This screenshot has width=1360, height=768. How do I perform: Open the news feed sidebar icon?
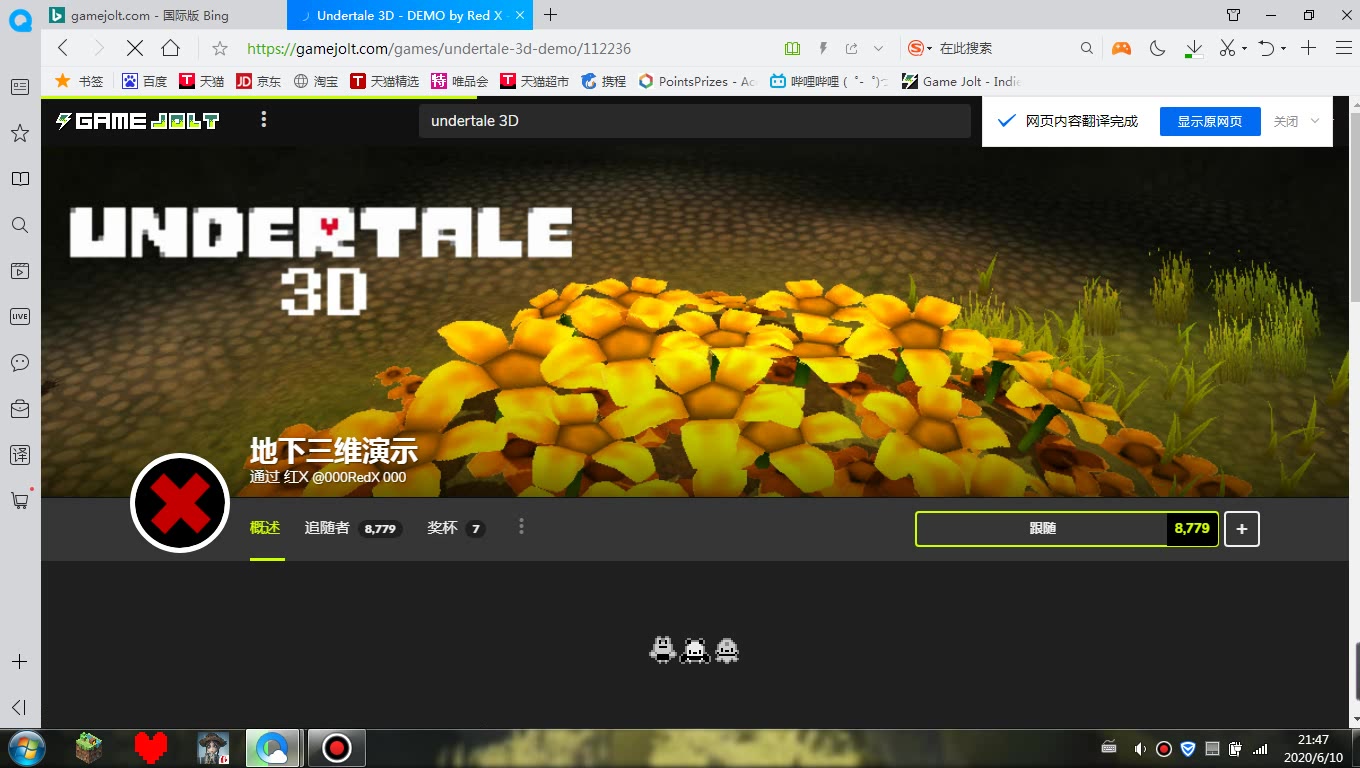(x=20, y=87)
